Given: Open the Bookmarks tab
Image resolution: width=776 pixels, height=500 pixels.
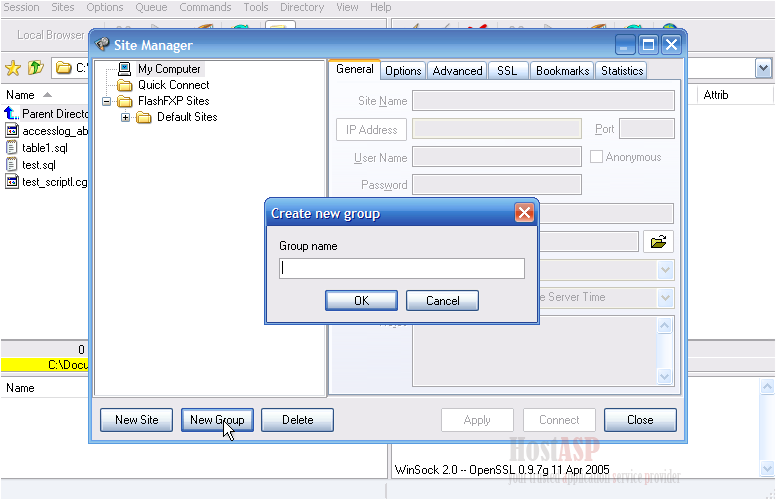Looking at the screenshot, I should tap(562, 71).
